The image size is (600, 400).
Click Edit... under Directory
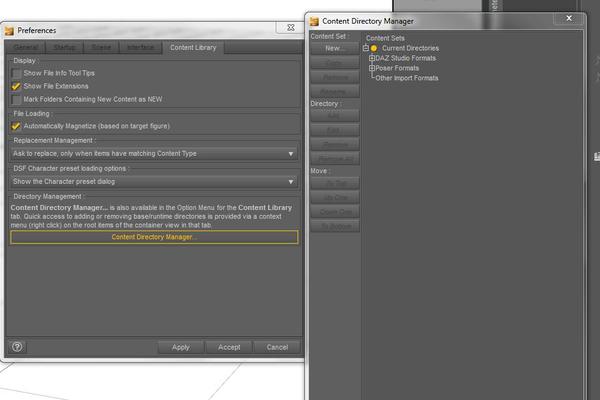335,130
